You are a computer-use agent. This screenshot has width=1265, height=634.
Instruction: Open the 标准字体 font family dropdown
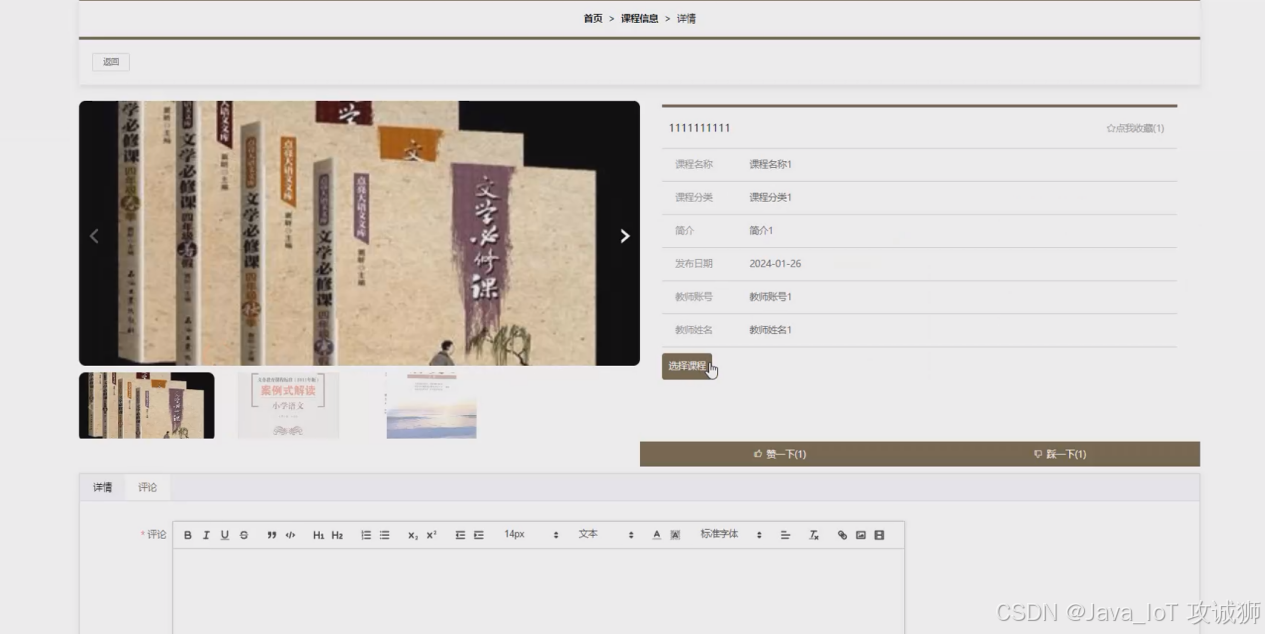pyautogui.click(x=731, y=535)
